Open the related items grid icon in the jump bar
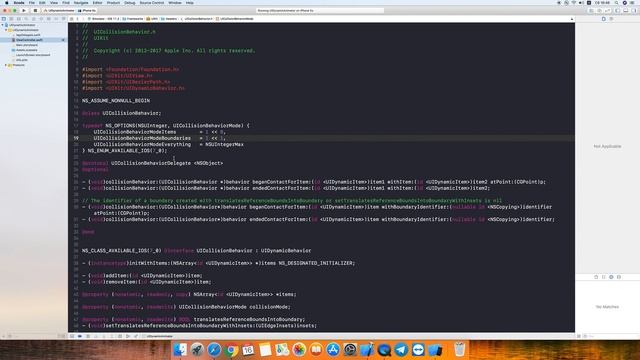Screen dimensions: 640x360 point(71,19)
